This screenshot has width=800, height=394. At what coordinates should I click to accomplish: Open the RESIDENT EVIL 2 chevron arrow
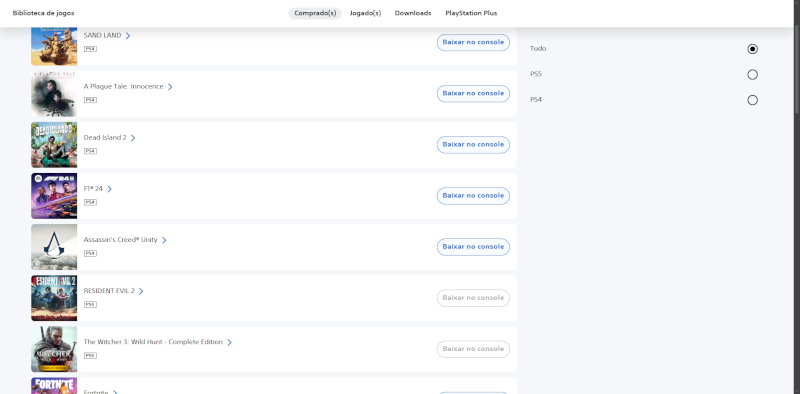(141, 291)
